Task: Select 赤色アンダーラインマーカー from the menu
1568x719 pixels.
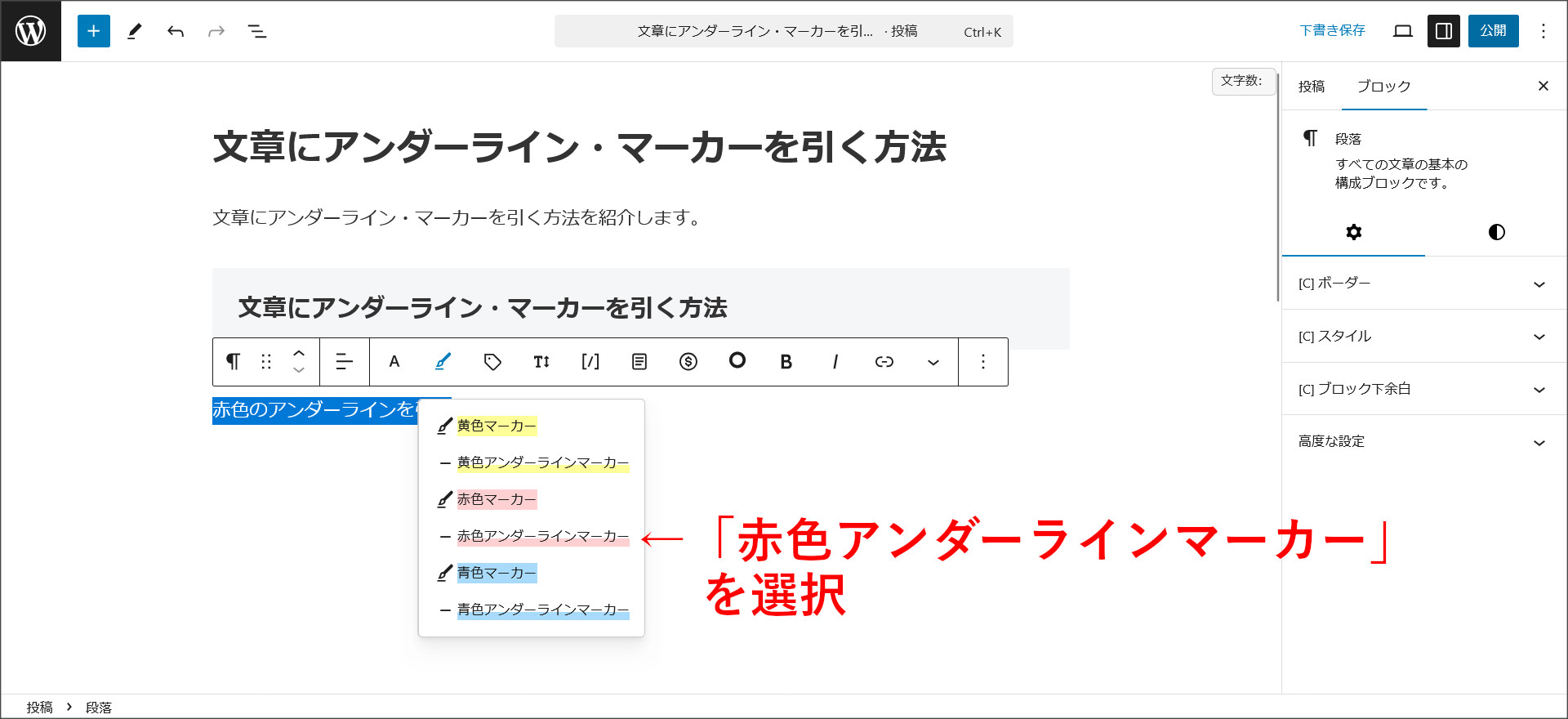Action: coord(542,536)
